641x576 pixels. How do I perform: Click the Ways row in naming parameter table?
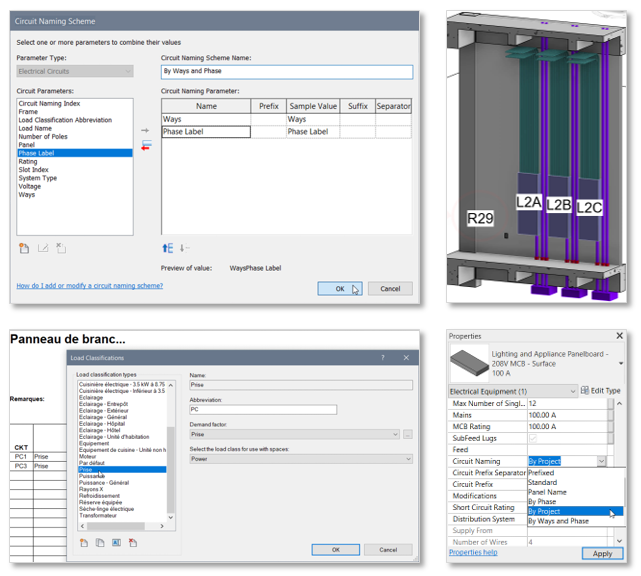pyautogui.click(x=287, y=119)
